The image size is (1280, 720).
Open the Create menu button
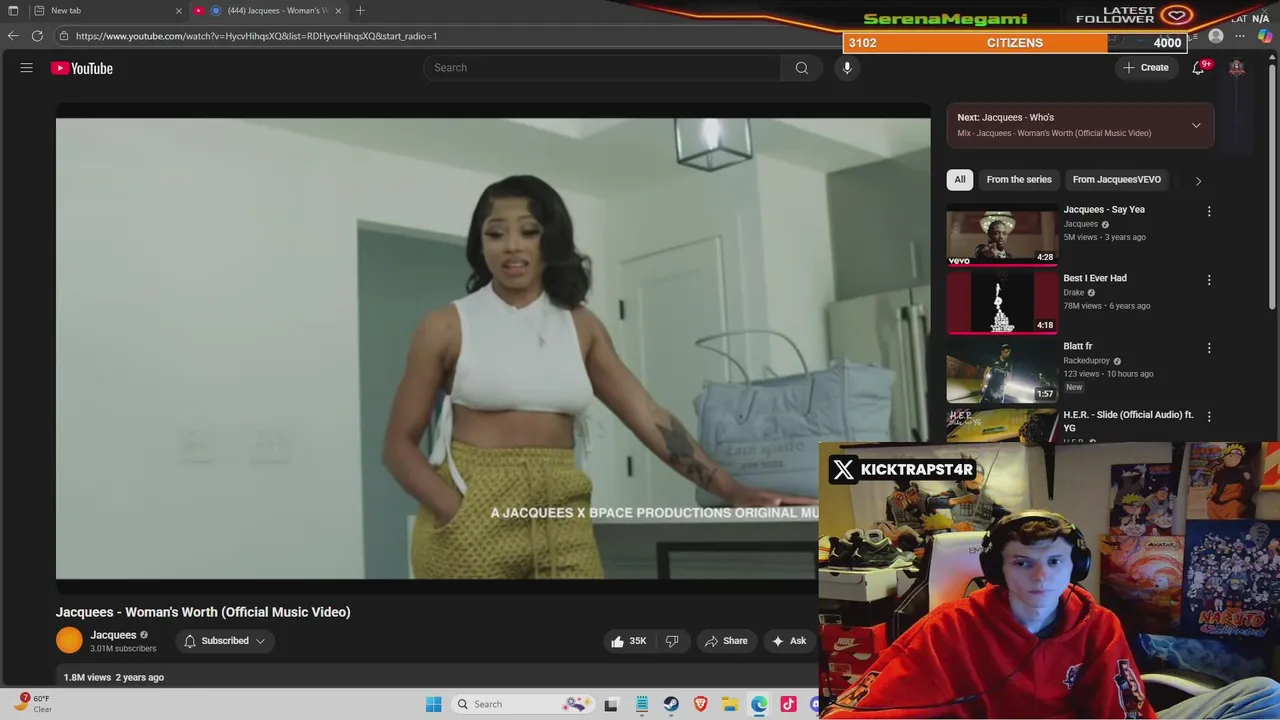[1145, 68]
